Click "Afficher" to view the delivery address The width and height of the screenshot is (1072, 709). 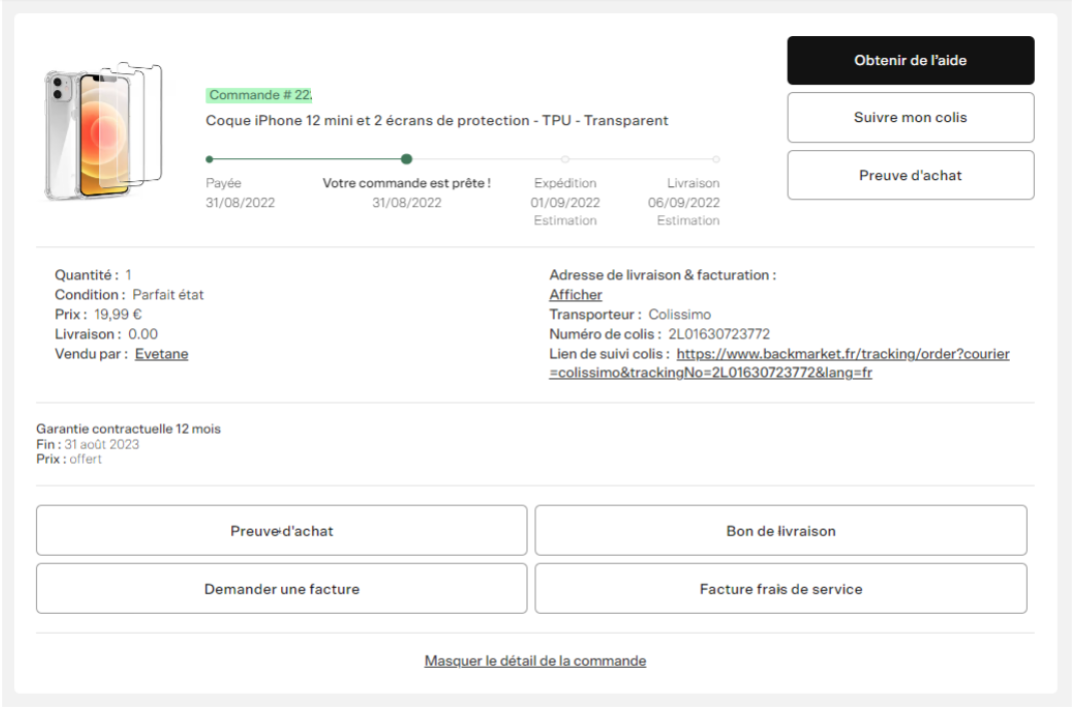coord(575,294)
